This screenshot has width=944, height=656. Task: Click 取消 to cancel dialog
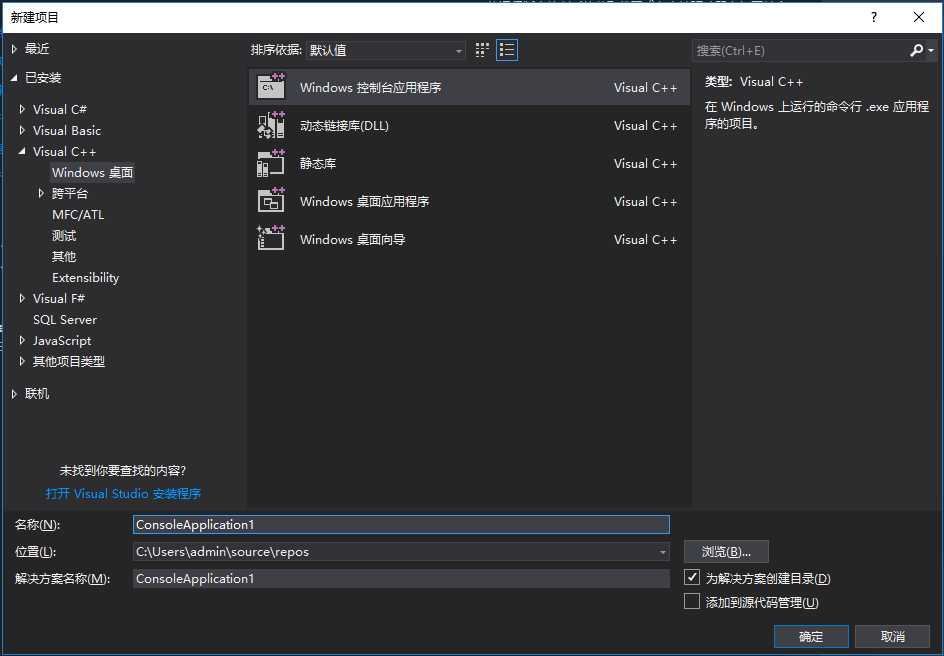(x=892, y=636)
